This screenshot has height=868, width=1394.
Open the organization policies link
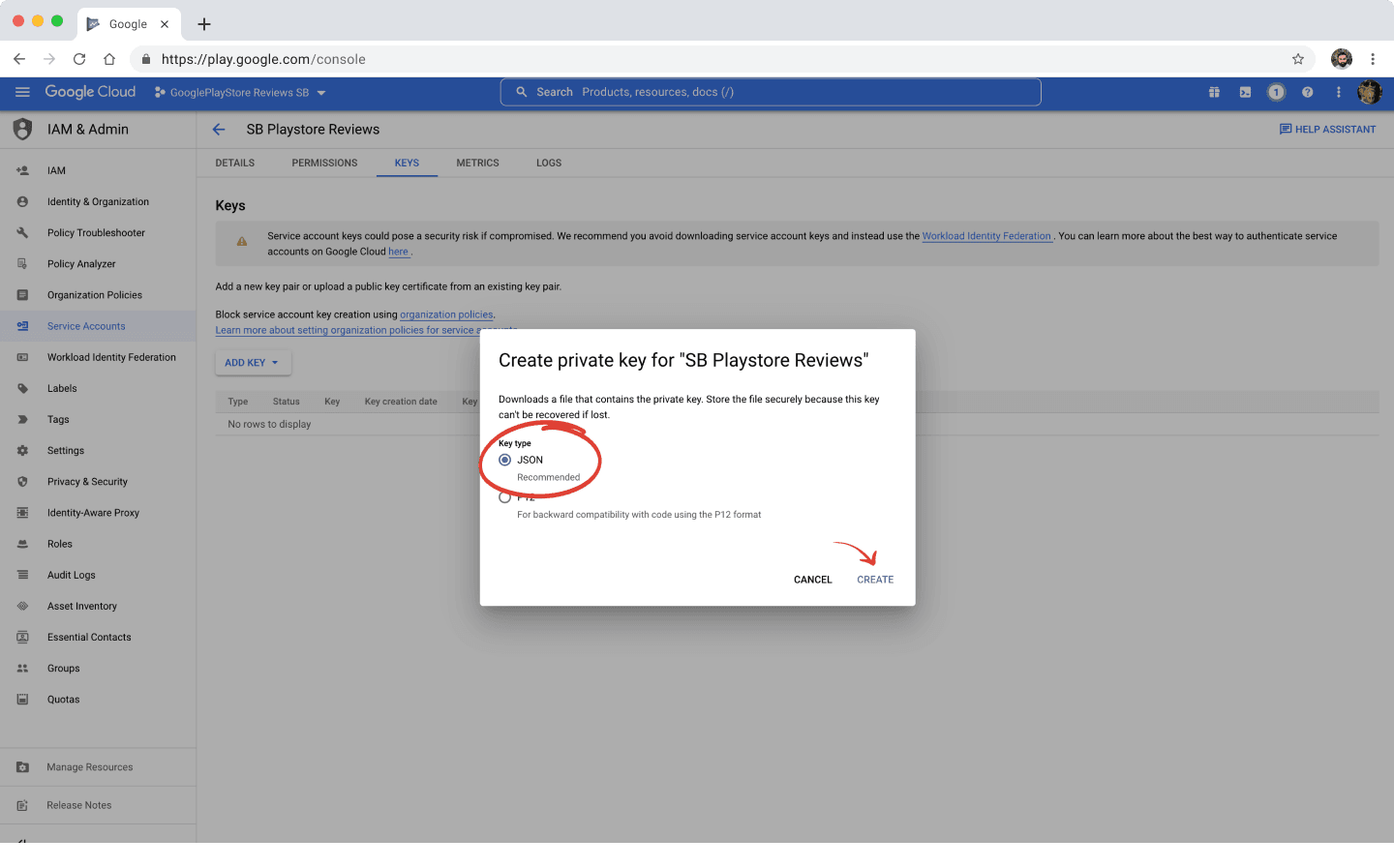(446, 314)
